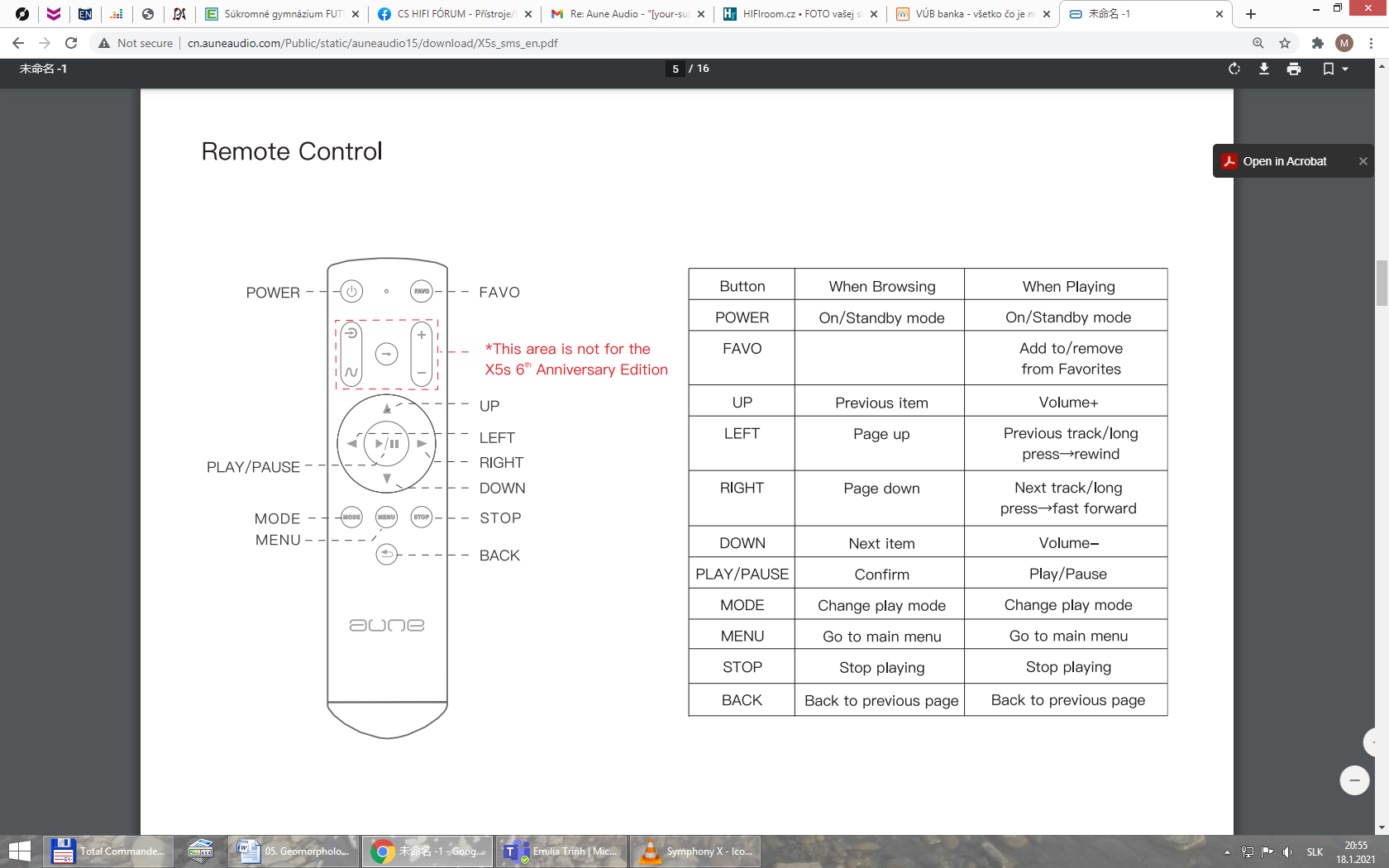Dismiss the Open in Acrobat popup
Screen dimensions: 1389x868
point(1363,161)
